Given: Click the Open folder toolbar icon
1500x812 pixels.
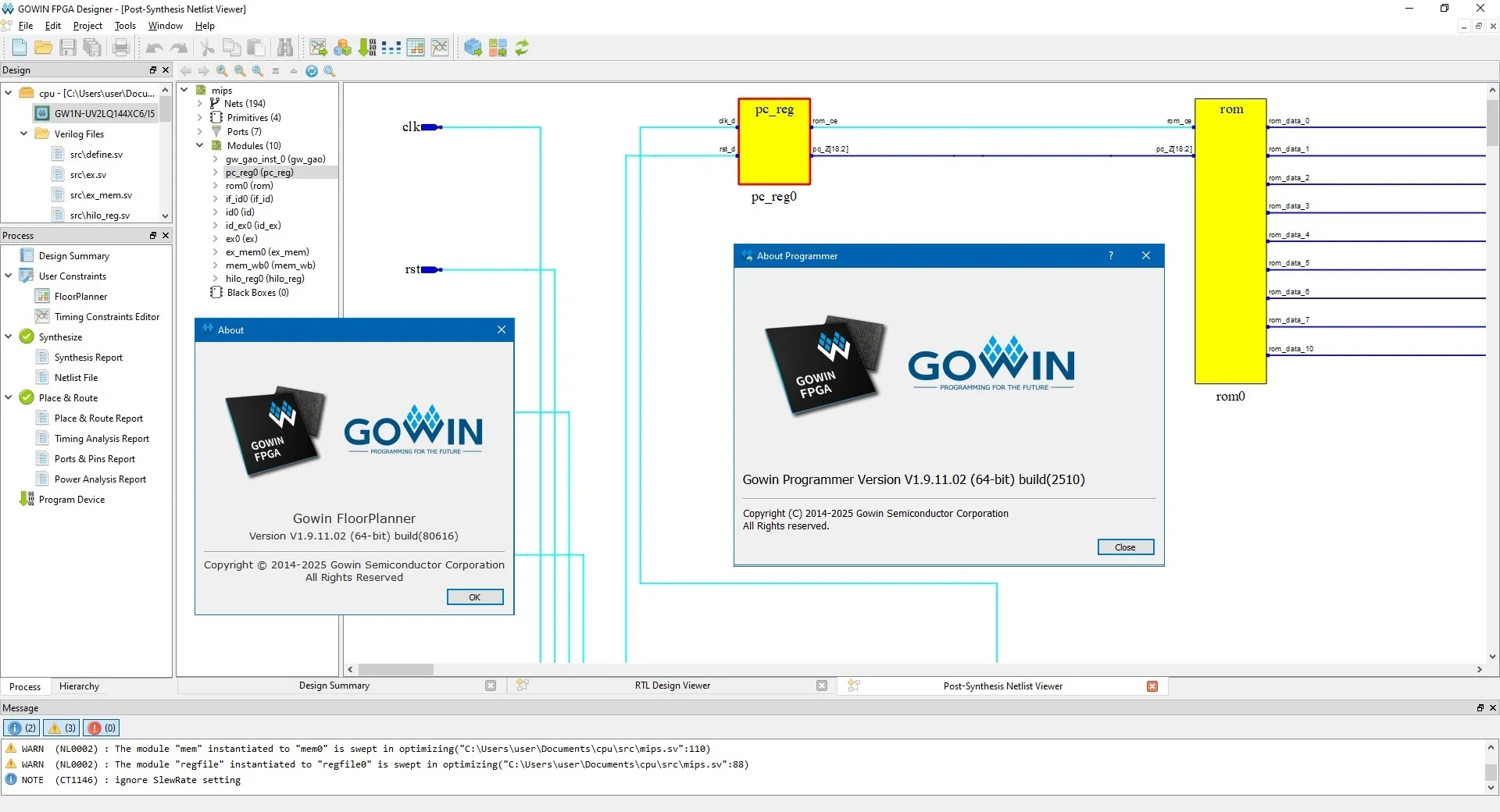Looking at the screenshot, I should coord(44,48).
